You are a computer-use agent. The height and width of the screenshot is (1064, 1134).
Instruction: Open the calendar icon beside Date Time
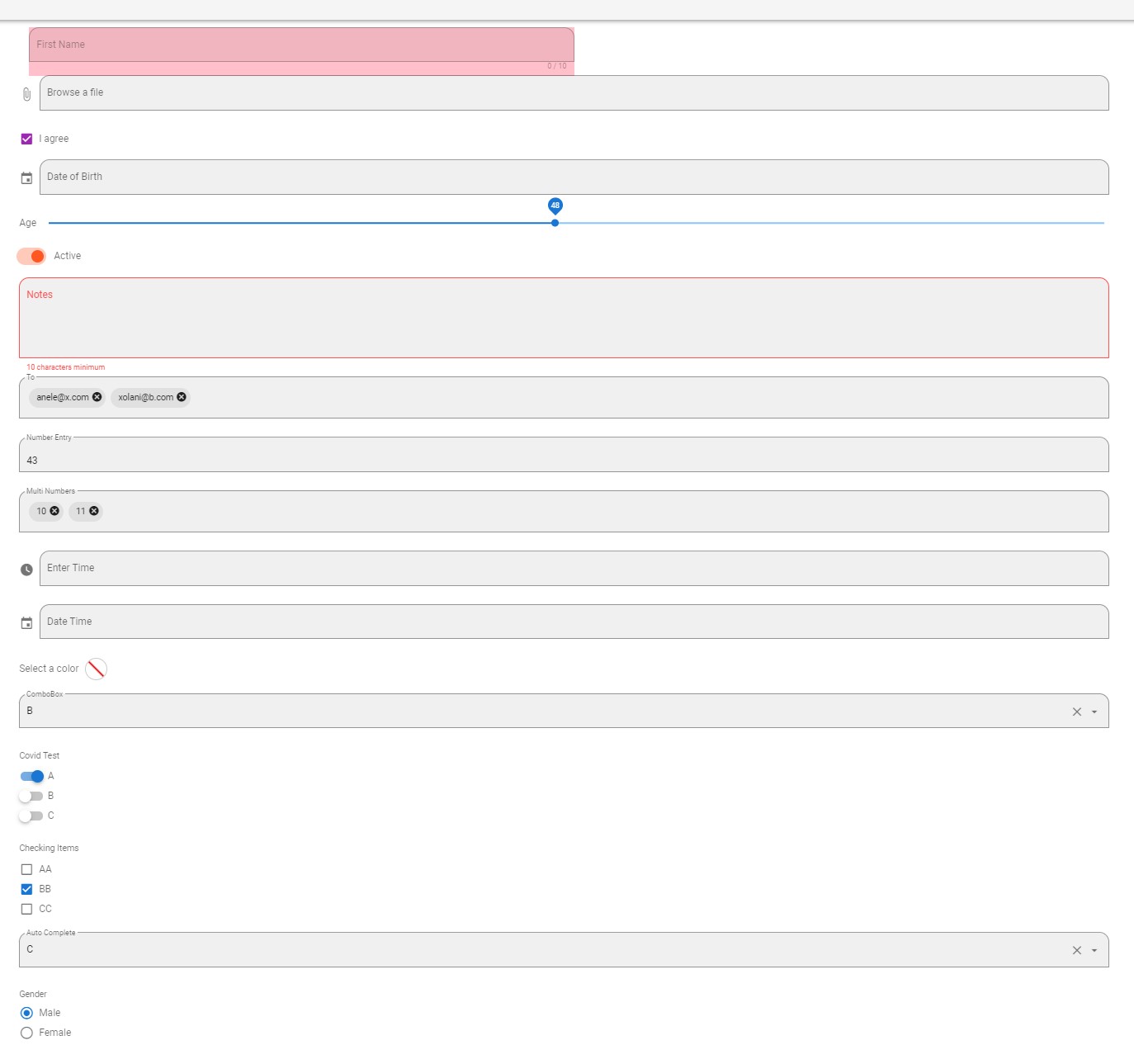26,623
